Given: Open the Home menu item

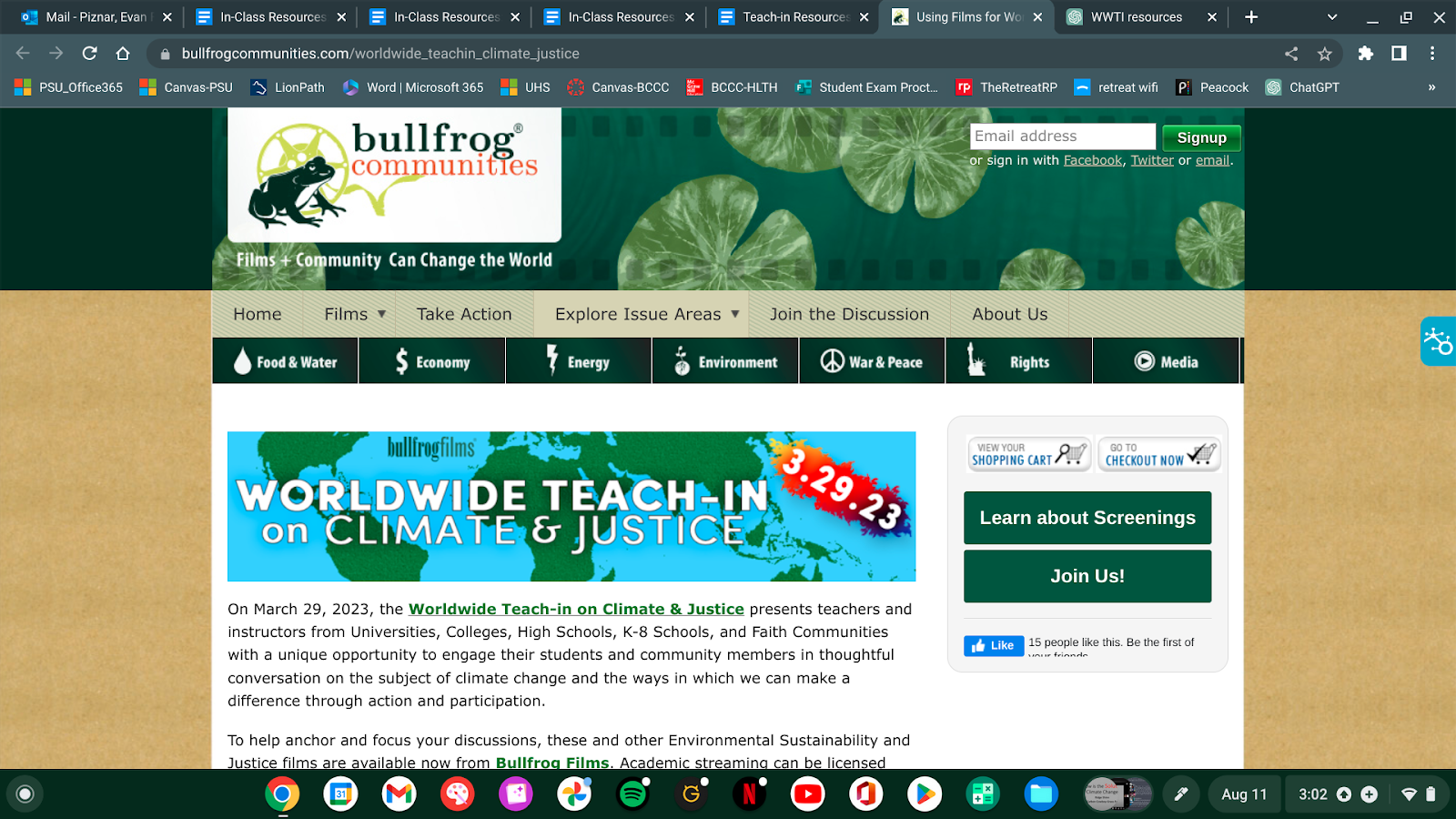Looking at the screenshot, I should pos(258,314).
